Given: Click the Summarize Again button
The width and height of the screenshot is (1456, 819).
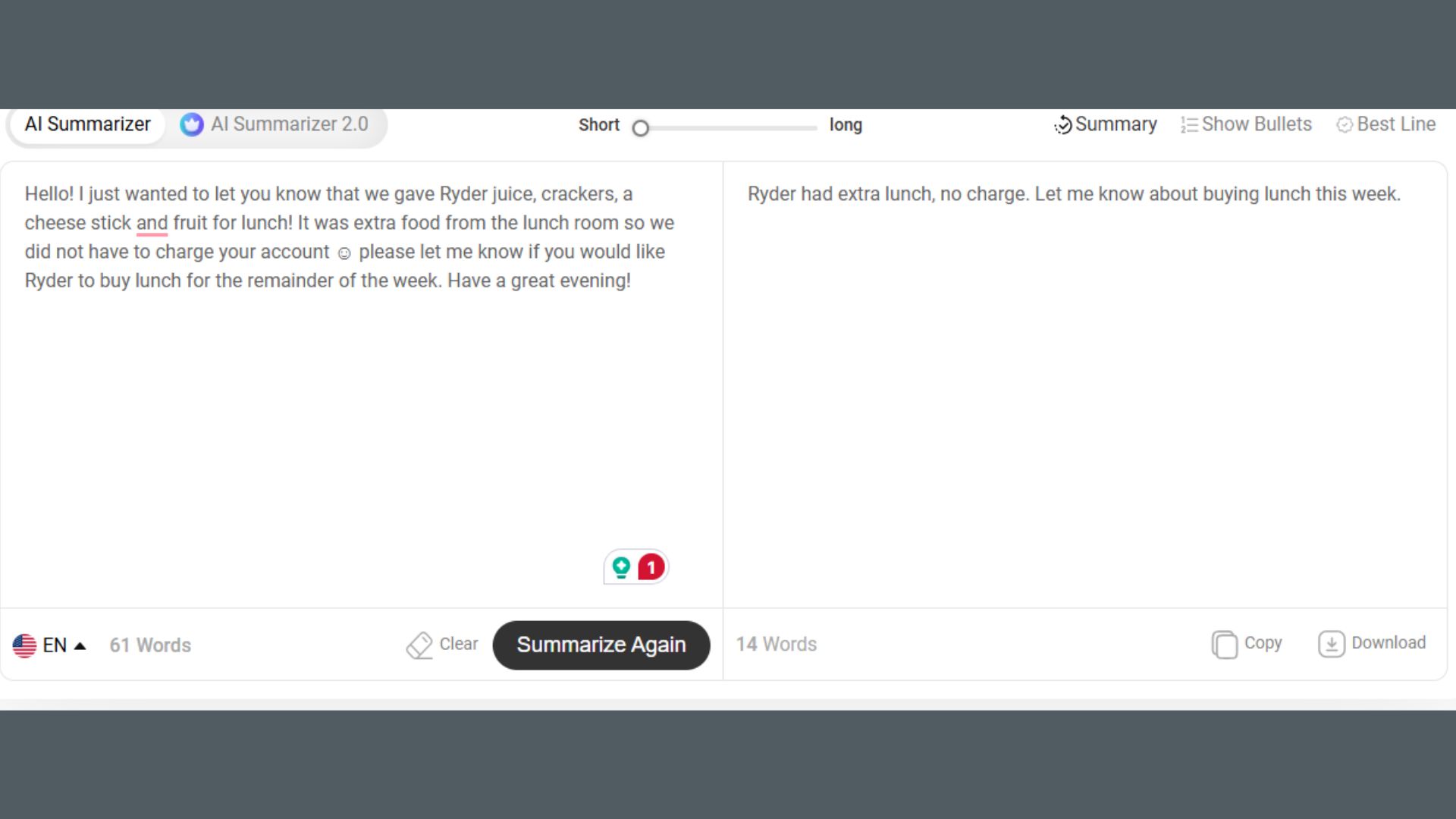Looking at the screenshot, I should 601,644.
